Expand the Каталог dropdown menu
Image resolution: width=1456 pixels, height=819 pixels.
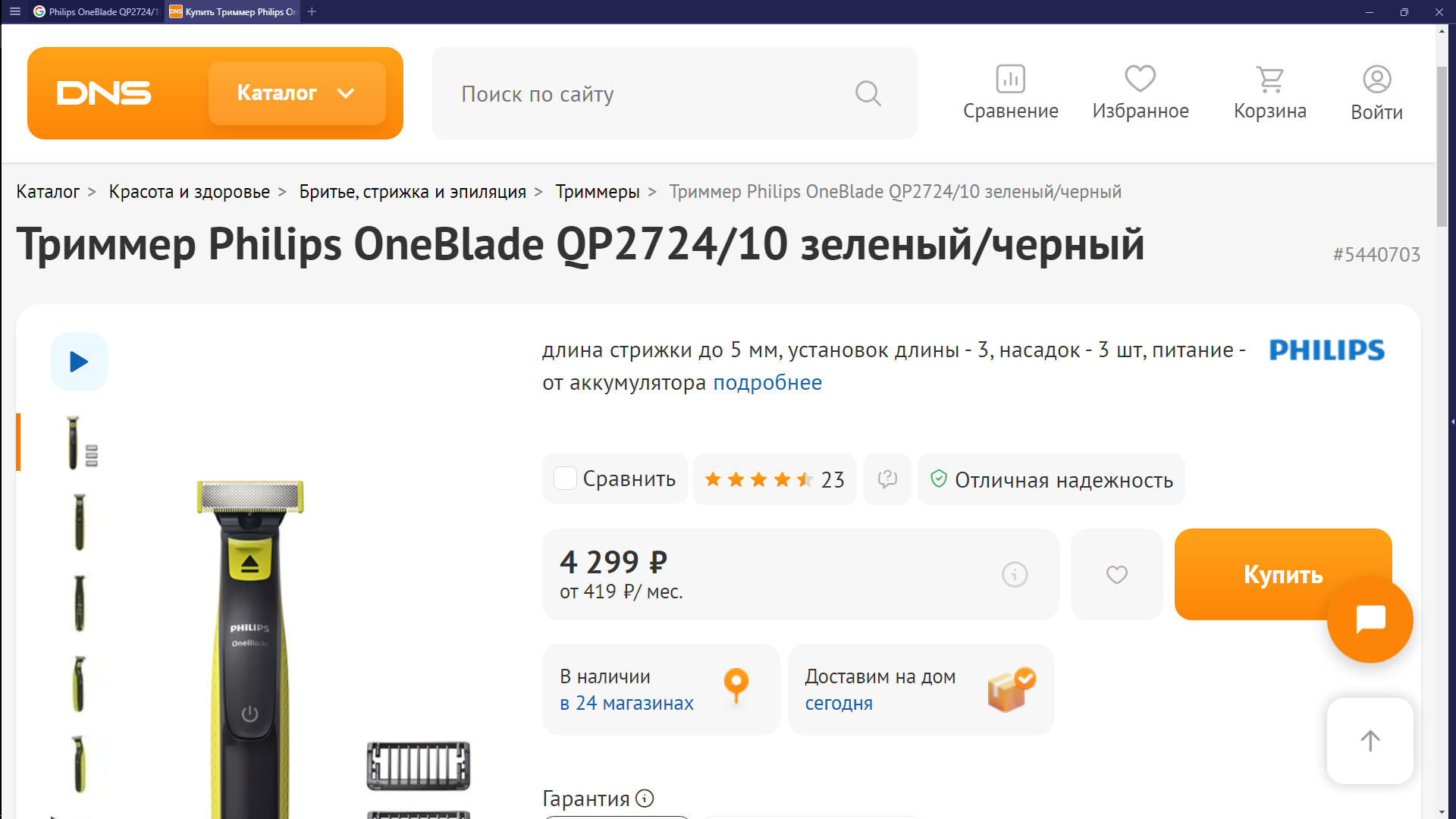tap(297, 93)
